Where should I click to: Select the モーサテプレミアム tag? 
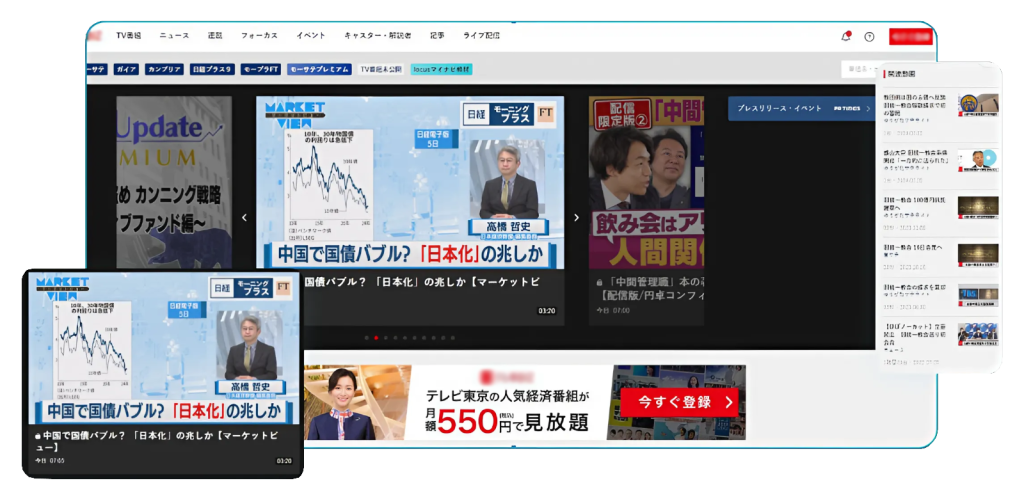(x=319, y=69)
